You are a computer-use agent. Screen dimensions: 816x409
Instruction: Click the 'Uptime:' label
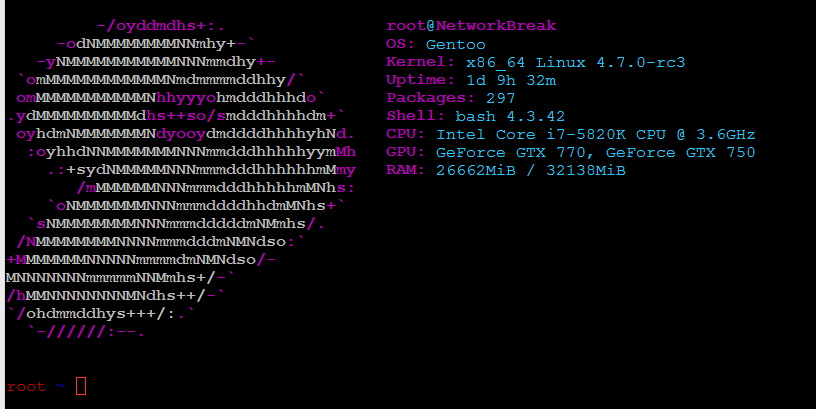click(x=420, y=81)
